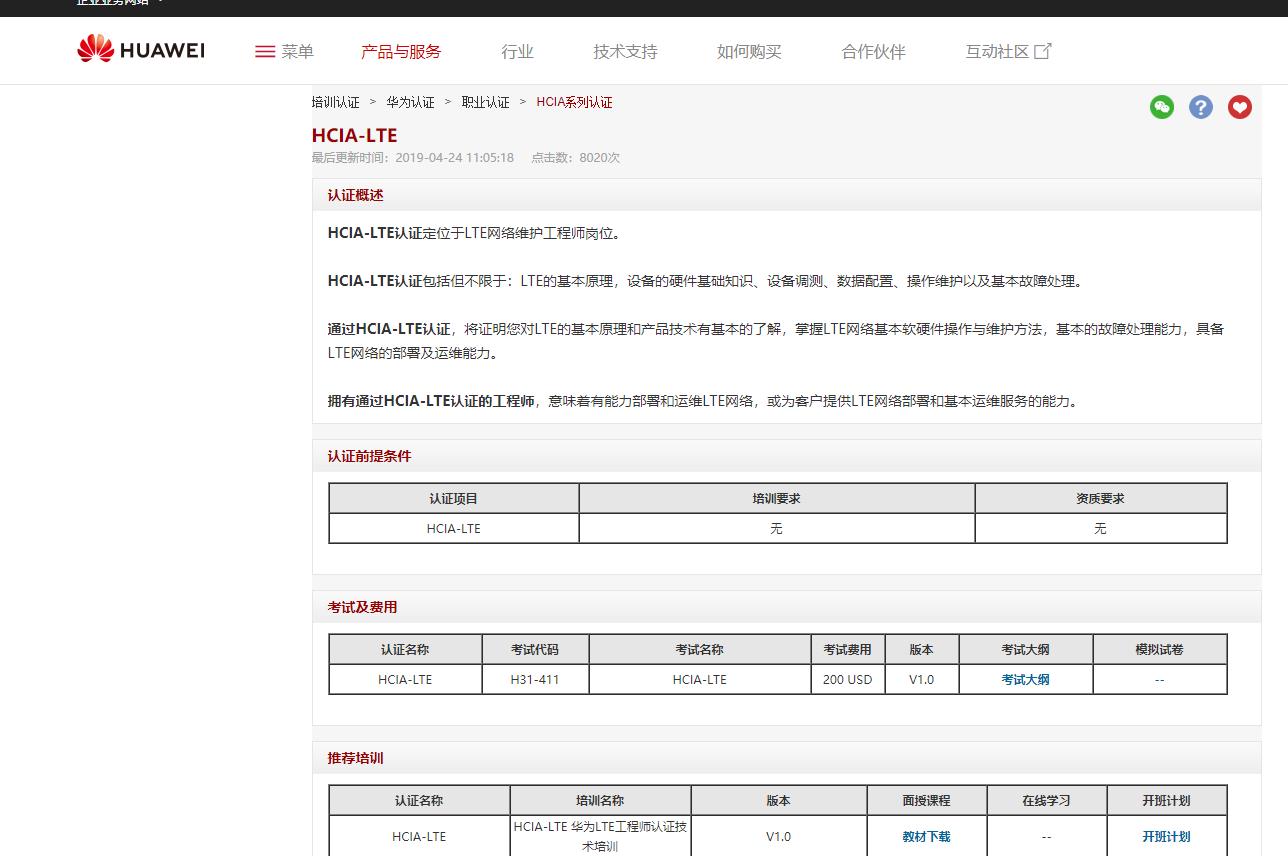Click the 考试费用 column header
The width and height of the screenshot is (1288, 856).
pyautogui.click(x=847, y=649)
